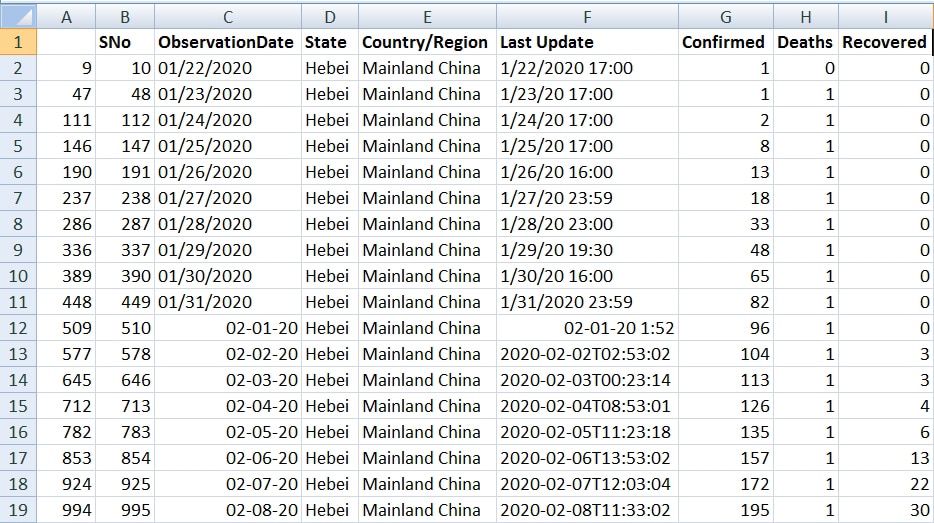This screenshot has height=523, width=934.
Task: Select the row 1 header
Action: [19, 42]
